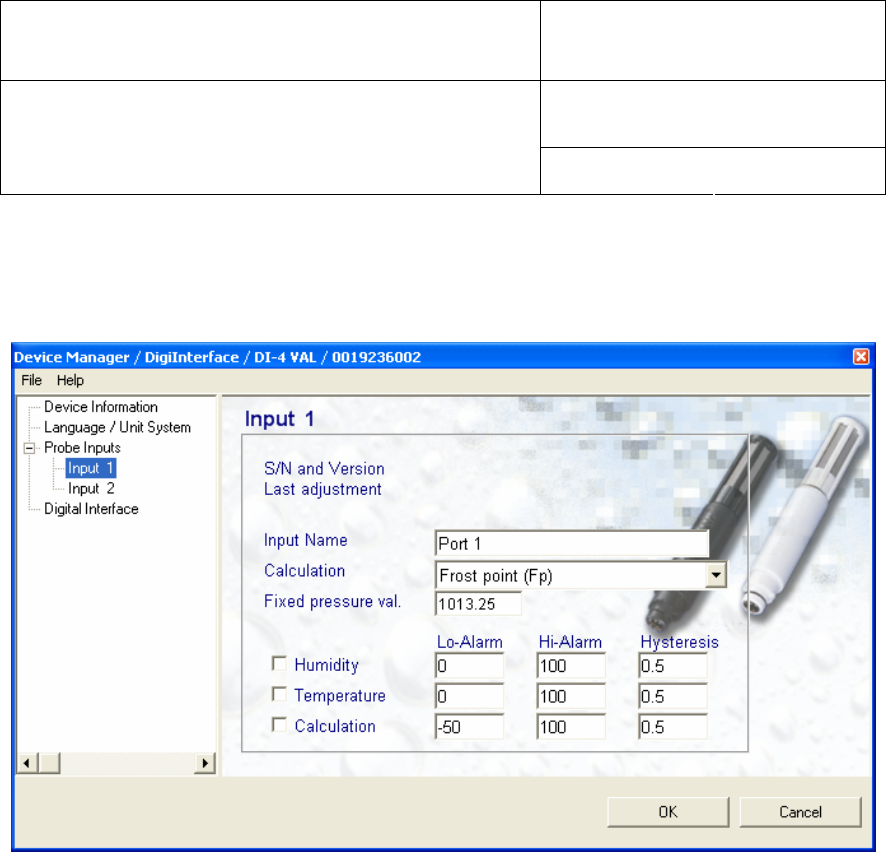Select Language / Unit System tree item
The height and width of the screenshot is (852, 886).
(117, 427)
